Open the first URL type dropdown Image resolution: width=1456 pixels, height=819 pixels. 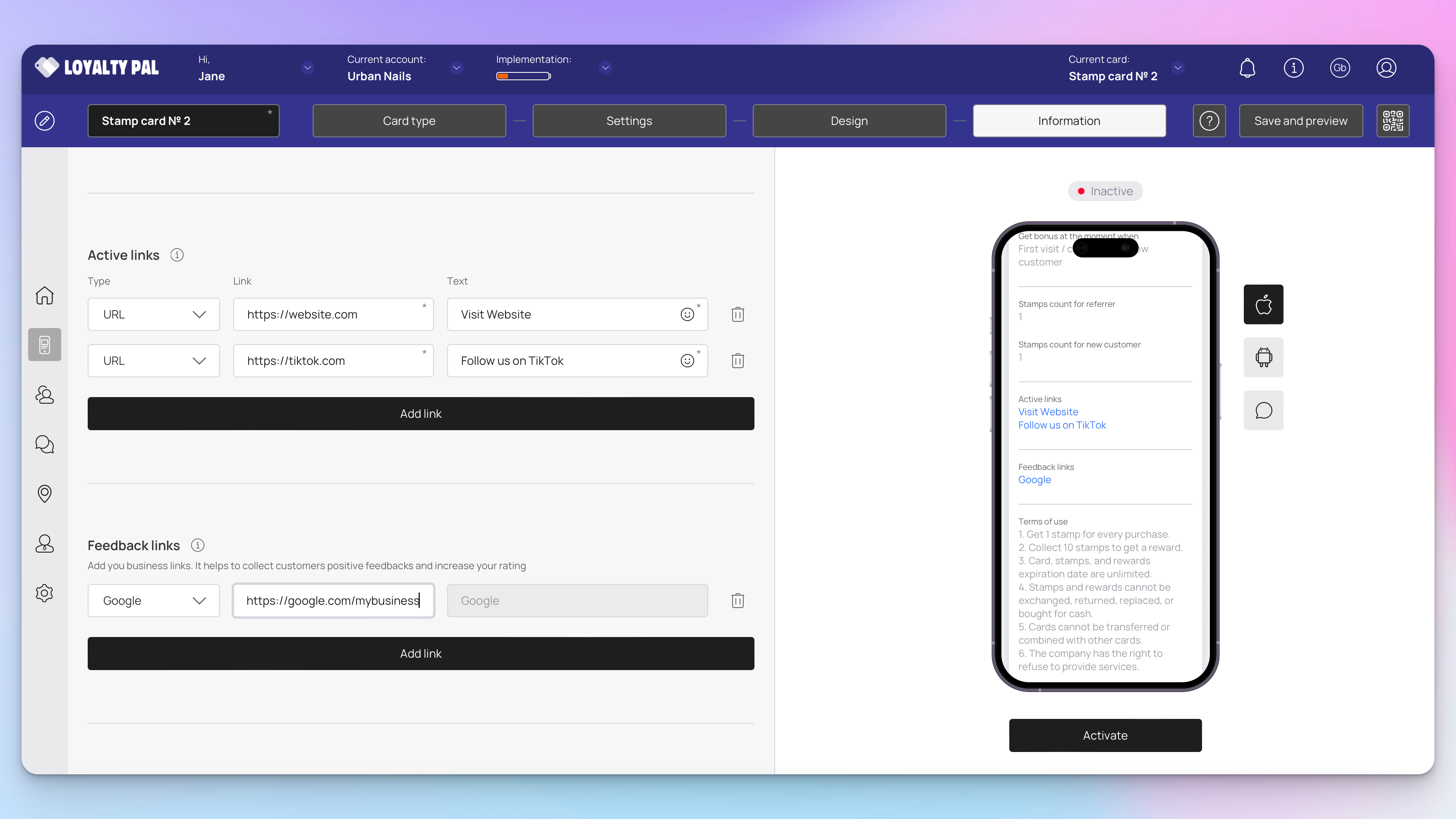pyautogui.click(x=153, y=314)
